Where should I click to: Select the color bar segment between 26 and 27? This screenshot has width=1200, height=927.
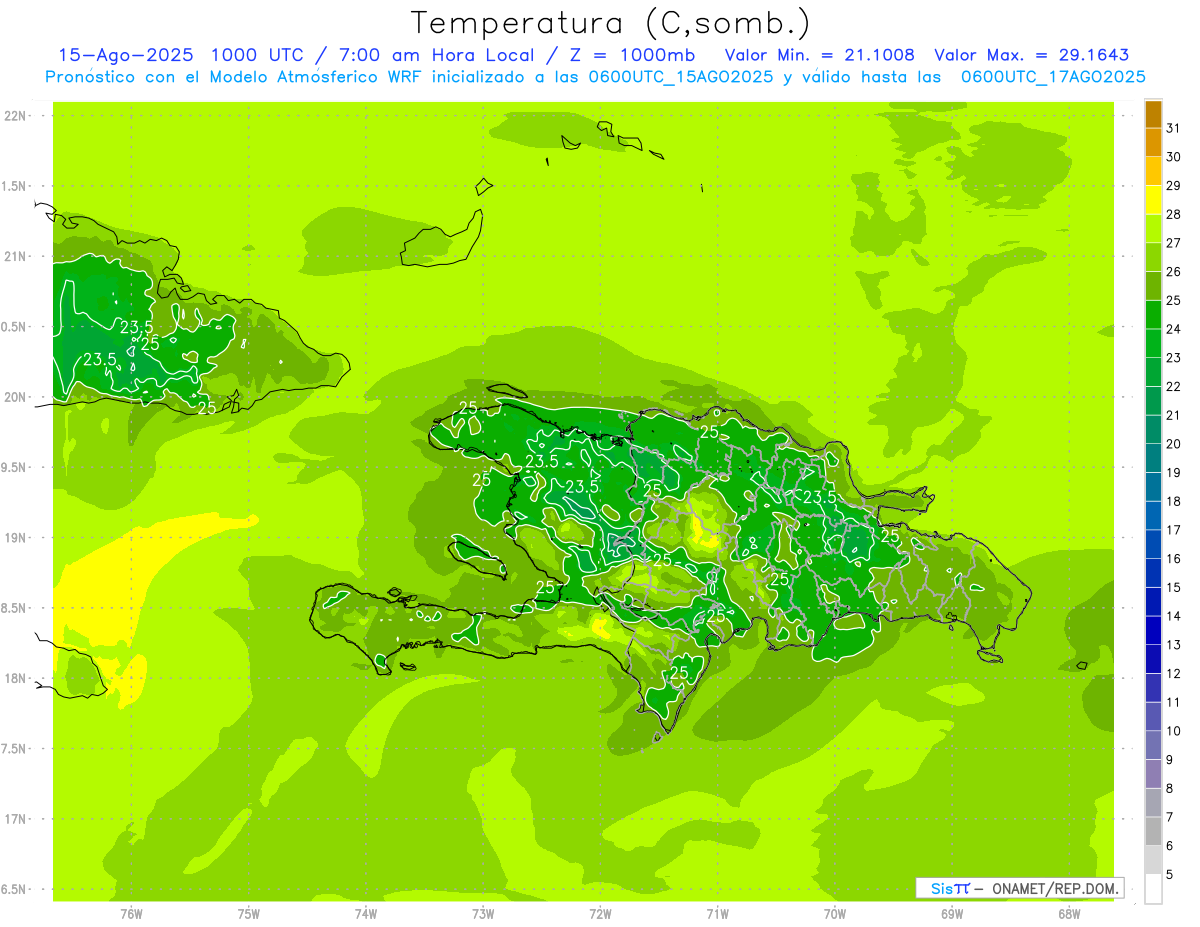click(x=1153, y=258)
